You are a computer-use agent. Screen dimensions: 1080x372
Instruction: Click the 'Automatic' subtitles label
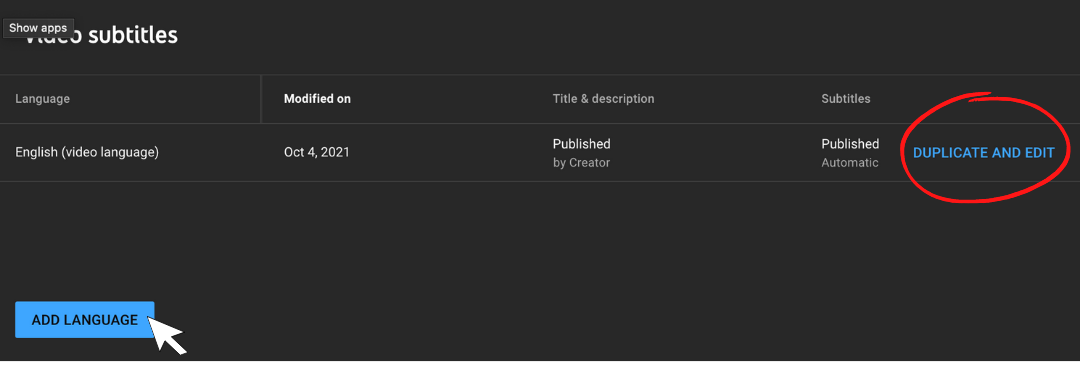click(850, 163)
